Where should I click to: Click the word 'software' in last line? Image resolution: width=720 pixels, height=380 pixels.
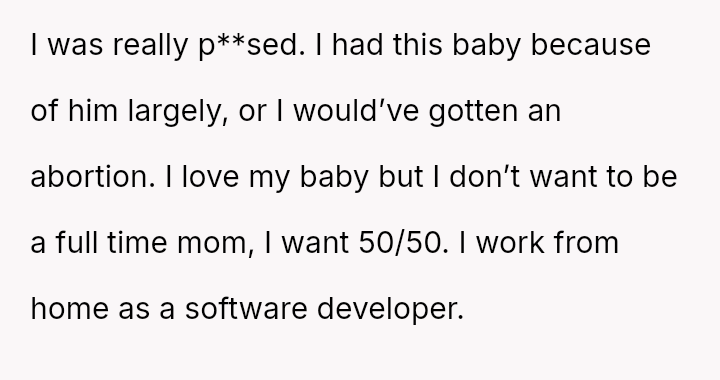coord(246,308)
